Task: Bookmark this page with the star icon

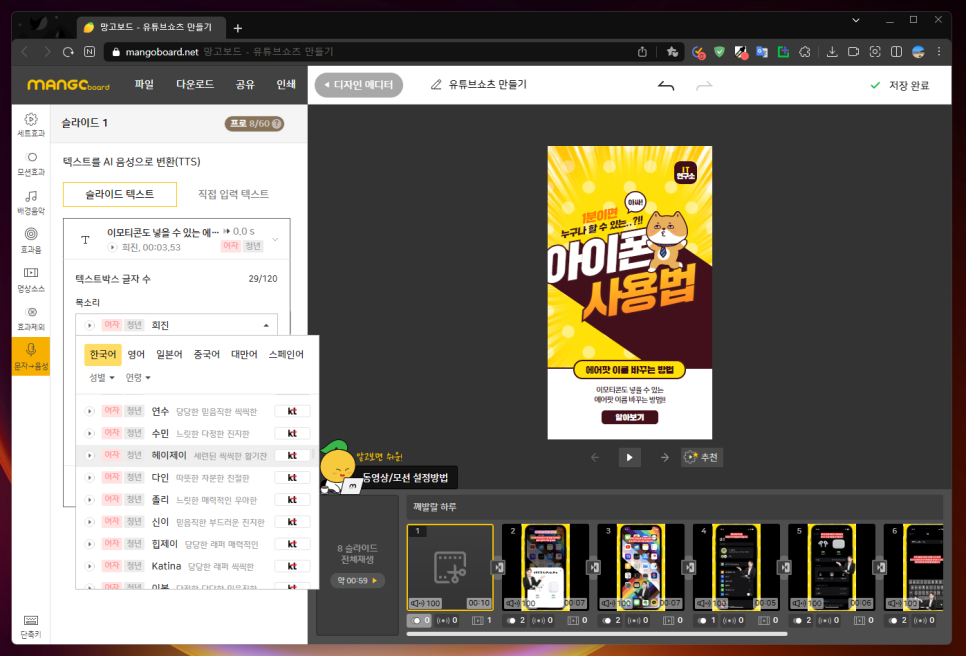Action: click(x=672, y=52)
